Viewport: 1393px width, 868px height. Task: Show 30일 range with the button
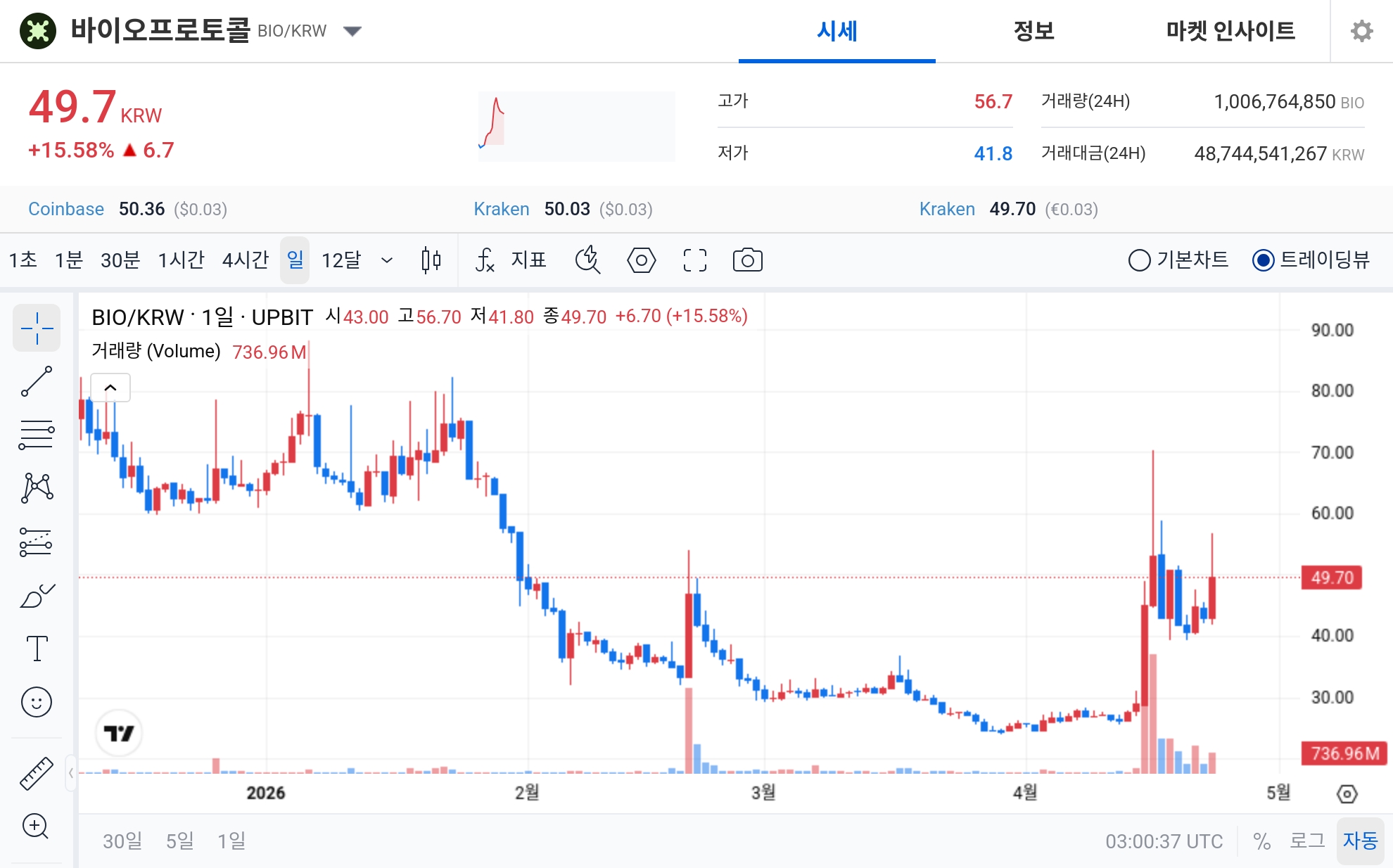point(122,840)
